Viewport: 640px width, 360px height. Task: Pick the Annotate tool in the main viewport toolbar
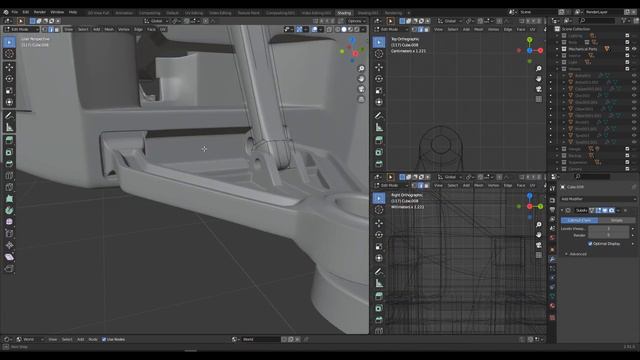click(x=9, y=116)
